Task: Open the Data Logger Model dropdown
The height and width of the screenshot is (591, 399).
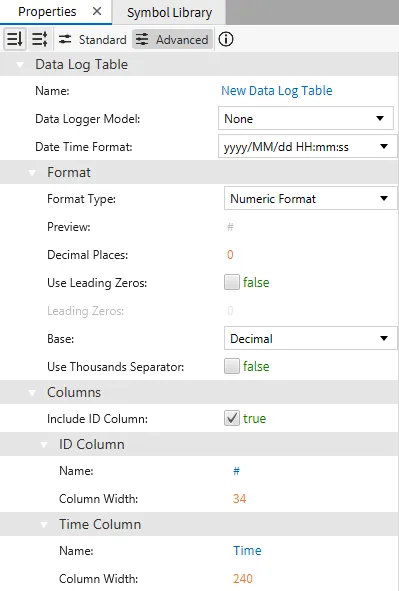Action: click(x=306, y=119)
